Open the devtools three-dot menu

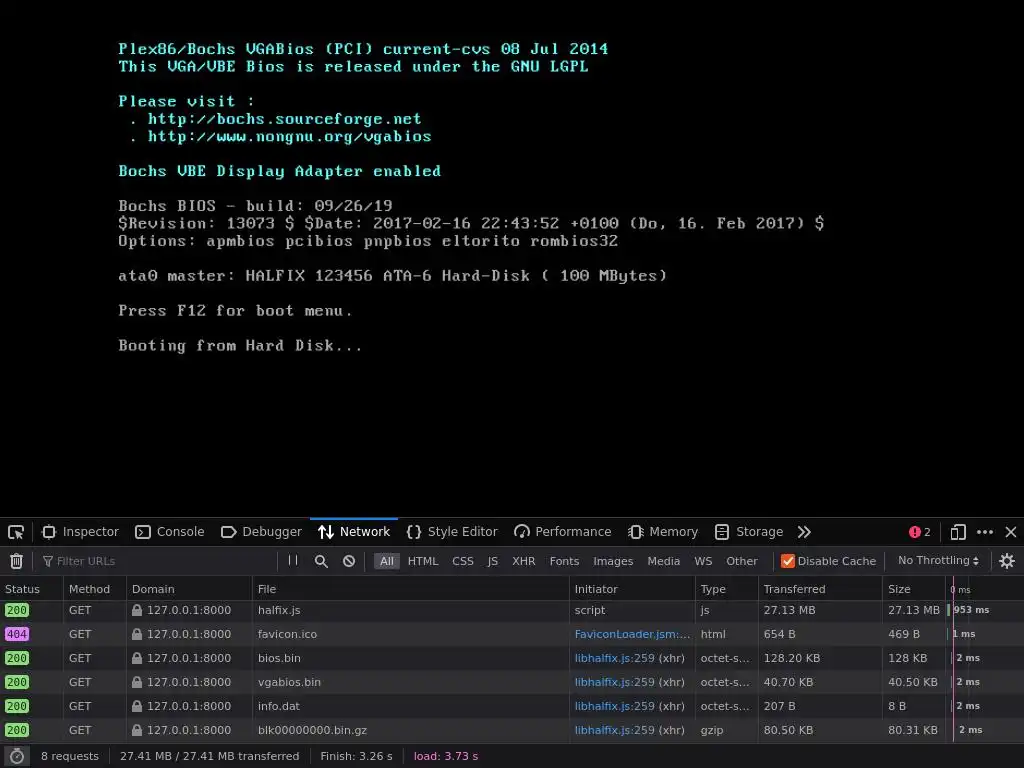[x=985, y=532]
